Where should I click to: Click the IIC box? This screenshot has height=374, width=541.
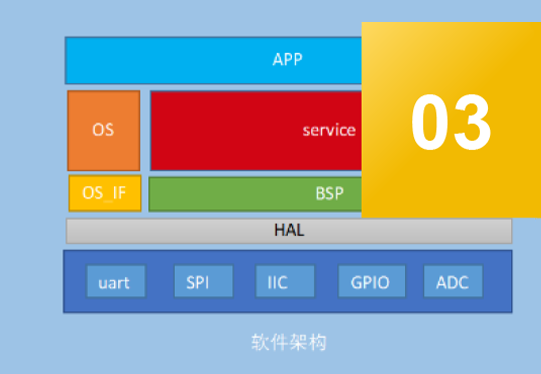pyautogui.click(x=285, y=281)
